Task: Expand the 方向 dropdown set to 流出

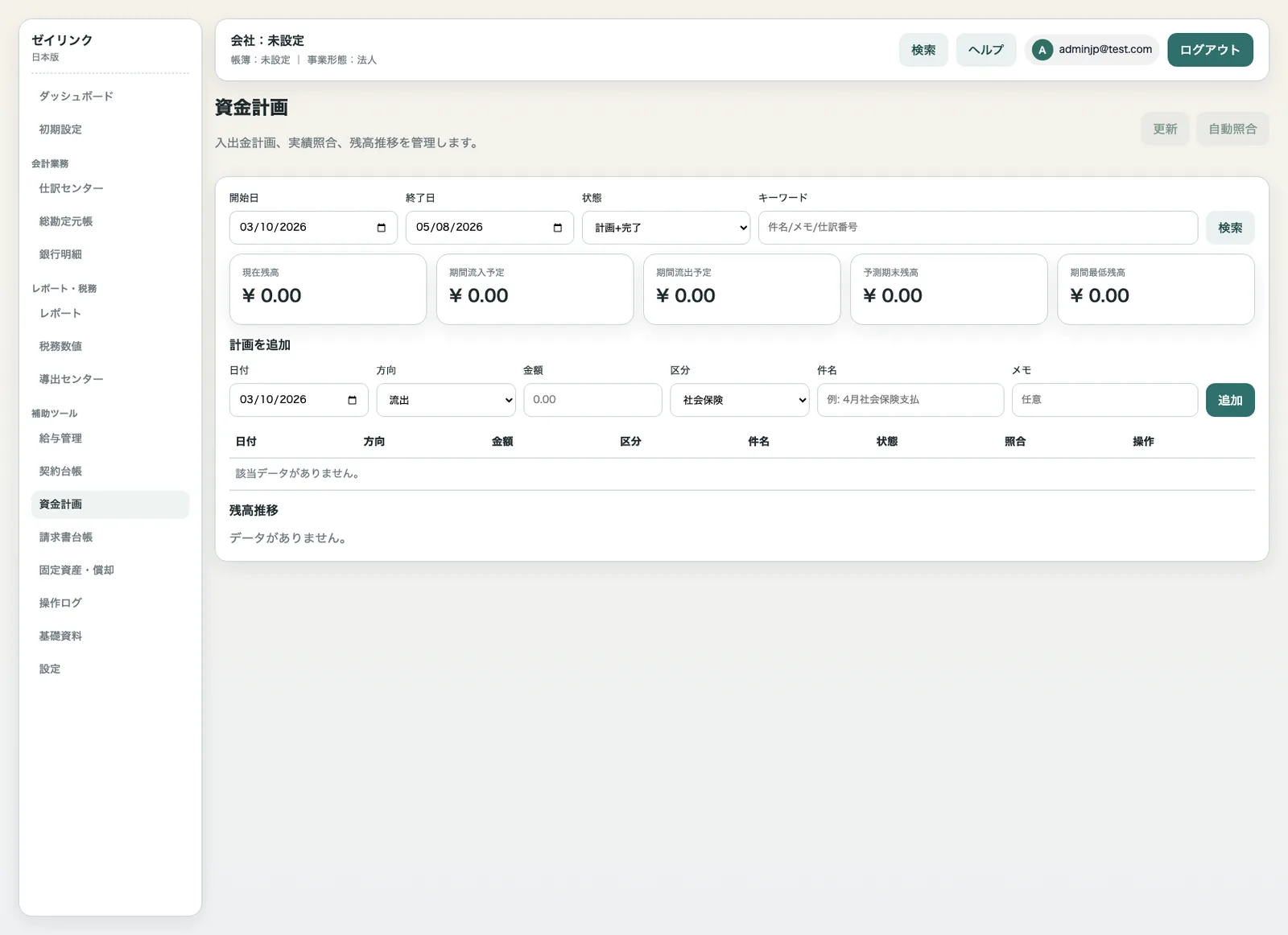Action: pos(445,400)
